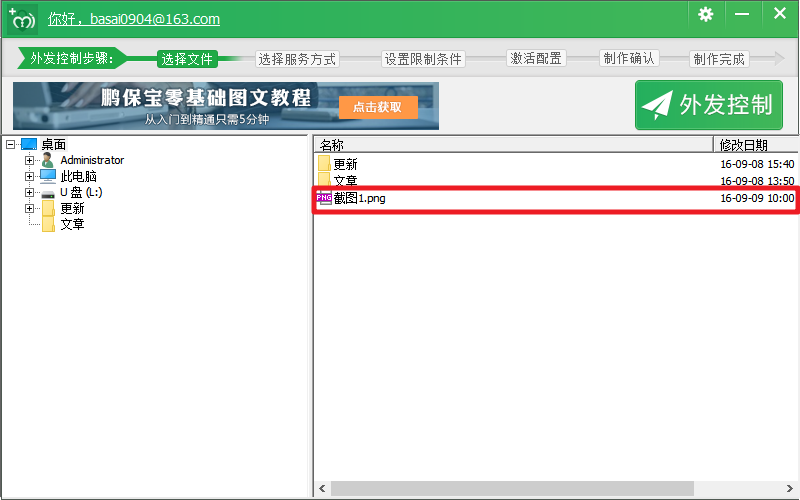The image size is (800, 500).
Task: Click the U 盘 (L:) drive icon
Action: click(48, 192)
